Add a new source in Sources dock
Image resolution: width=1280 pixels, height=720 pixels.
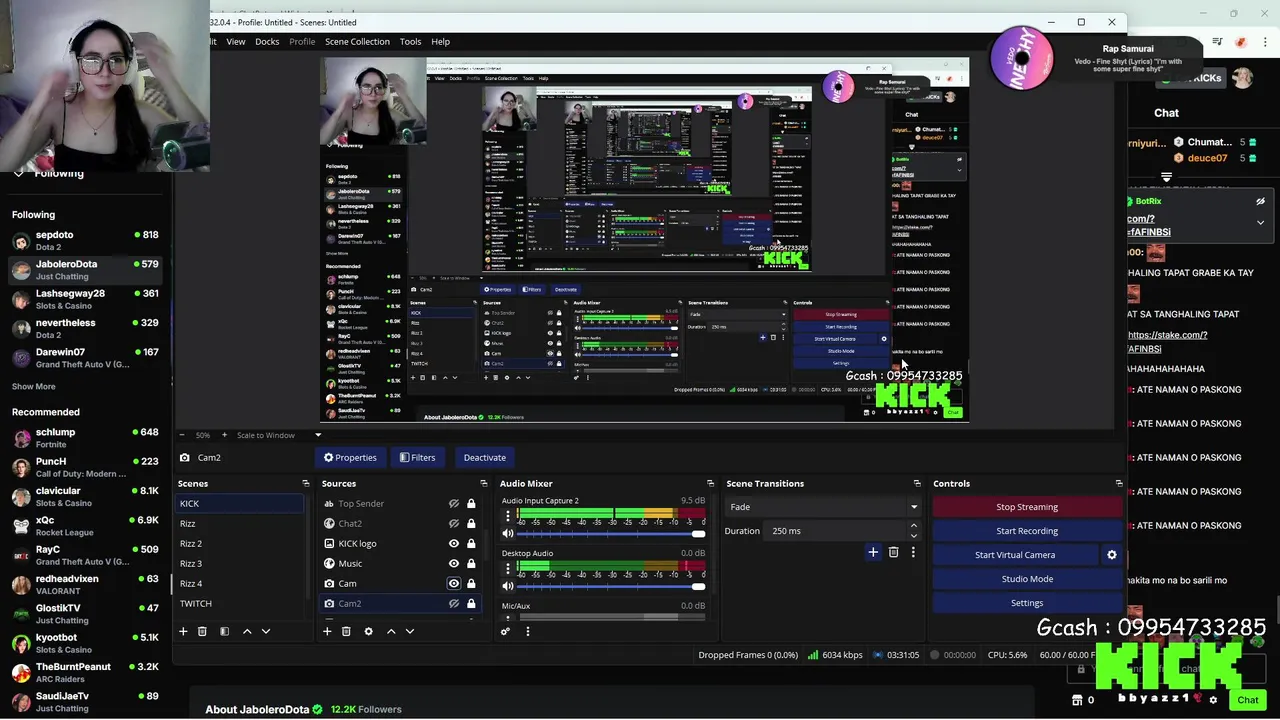point(327,631)
